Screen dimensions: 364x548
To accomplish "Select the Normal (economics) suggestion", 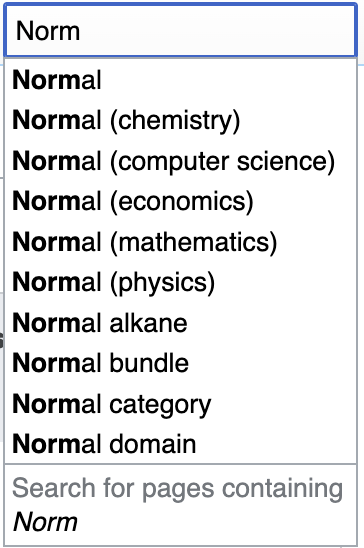I will (x=181, y=202).
